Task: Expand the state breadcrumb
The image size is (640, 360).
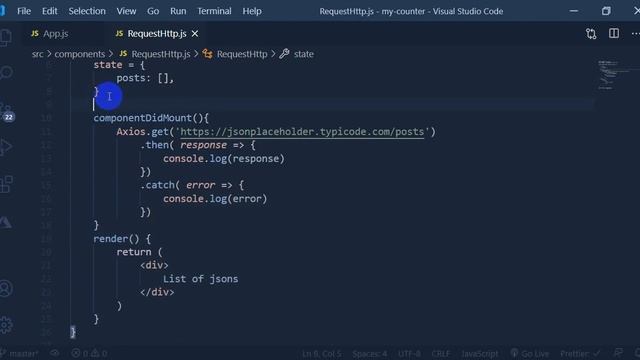Action: click(304, 54)
